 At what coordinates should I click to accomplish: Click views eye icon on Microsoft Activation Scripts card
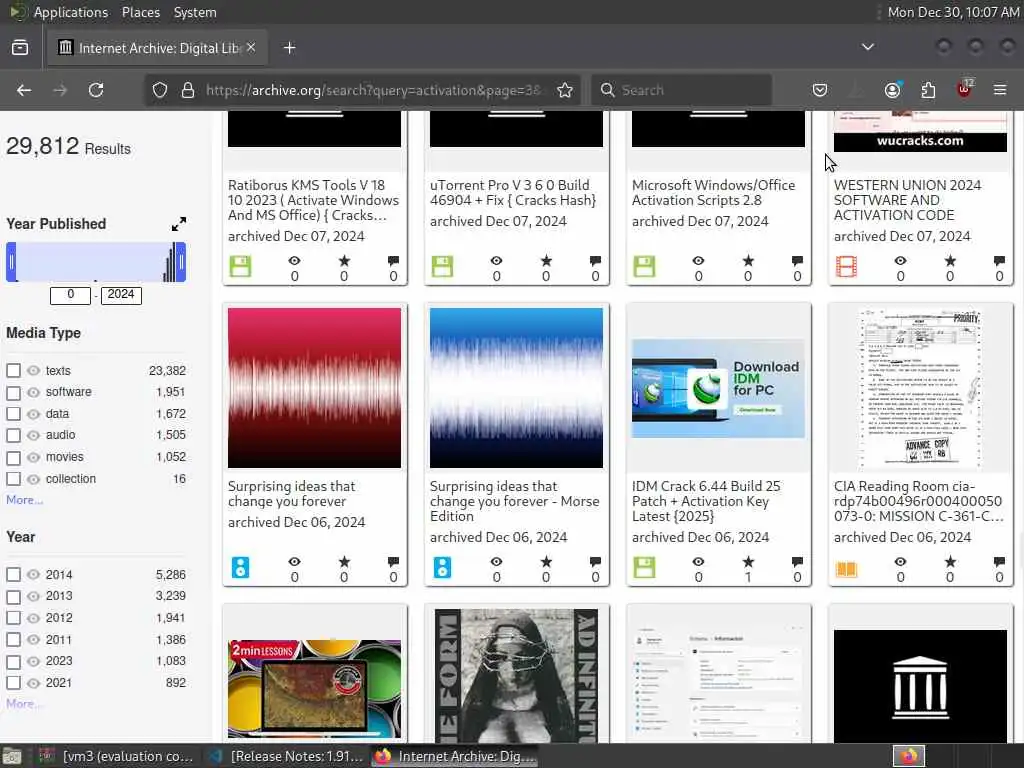coord(698,261)
